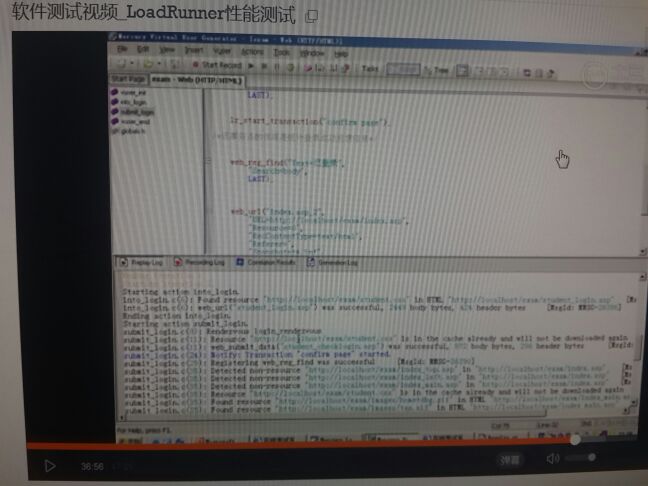Click the open script toolbar icon
This screenshot has width=648, height=486.
(x=148, y=64)
